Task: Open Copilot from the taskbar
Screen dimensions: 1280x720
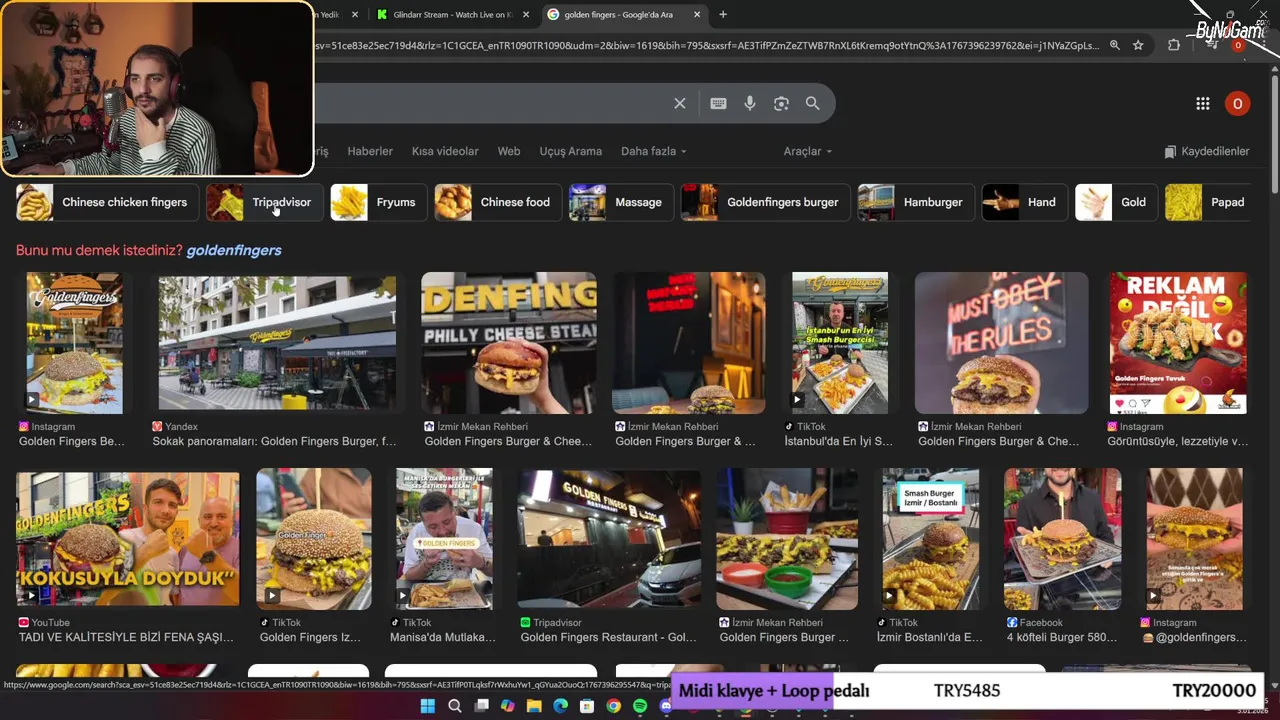Action: pyautogui.click(x=508, y=706)
